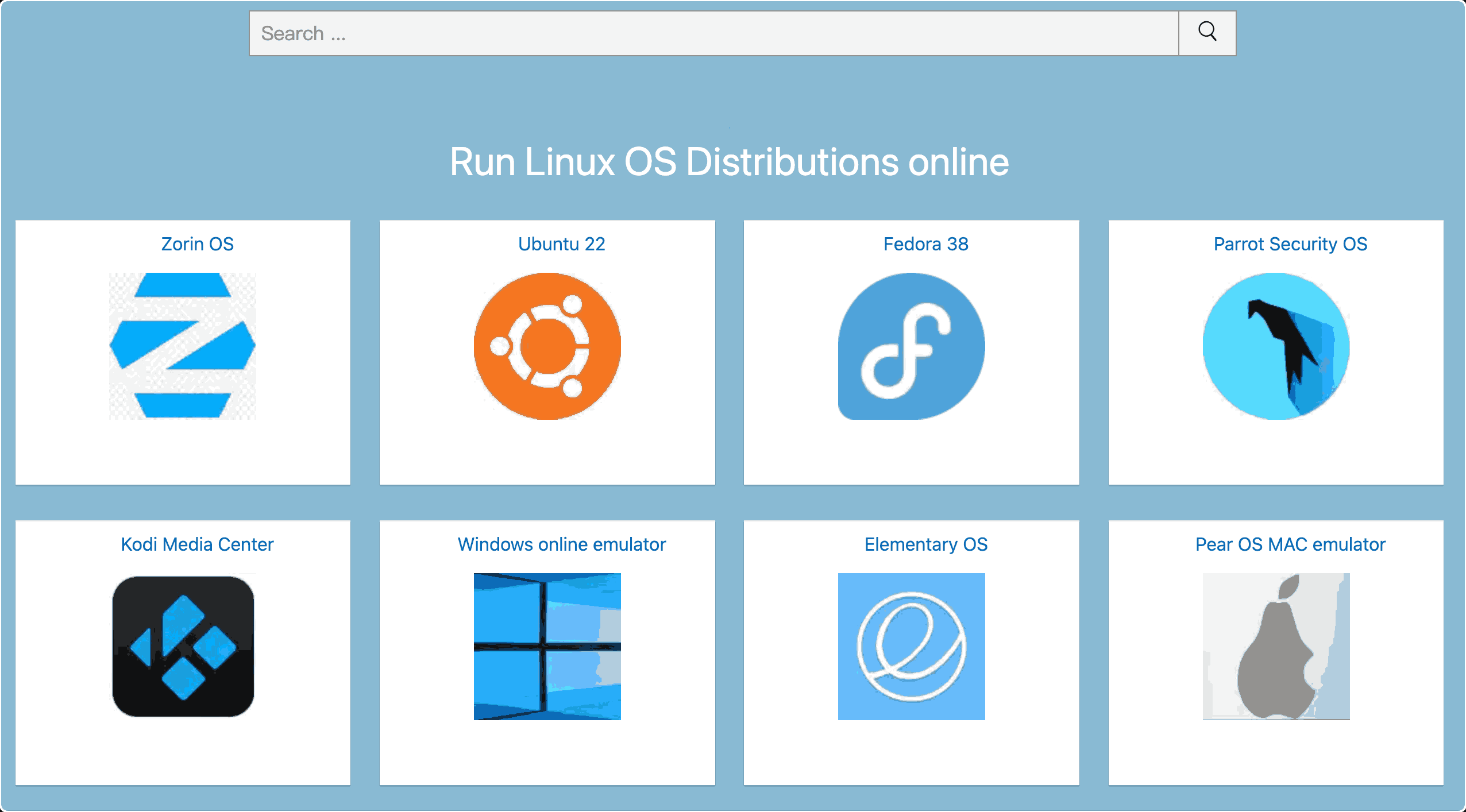Open the Zorin OS title link
Image resolution: width=1466 pixels, height=812 pixels.
point(197,244)
